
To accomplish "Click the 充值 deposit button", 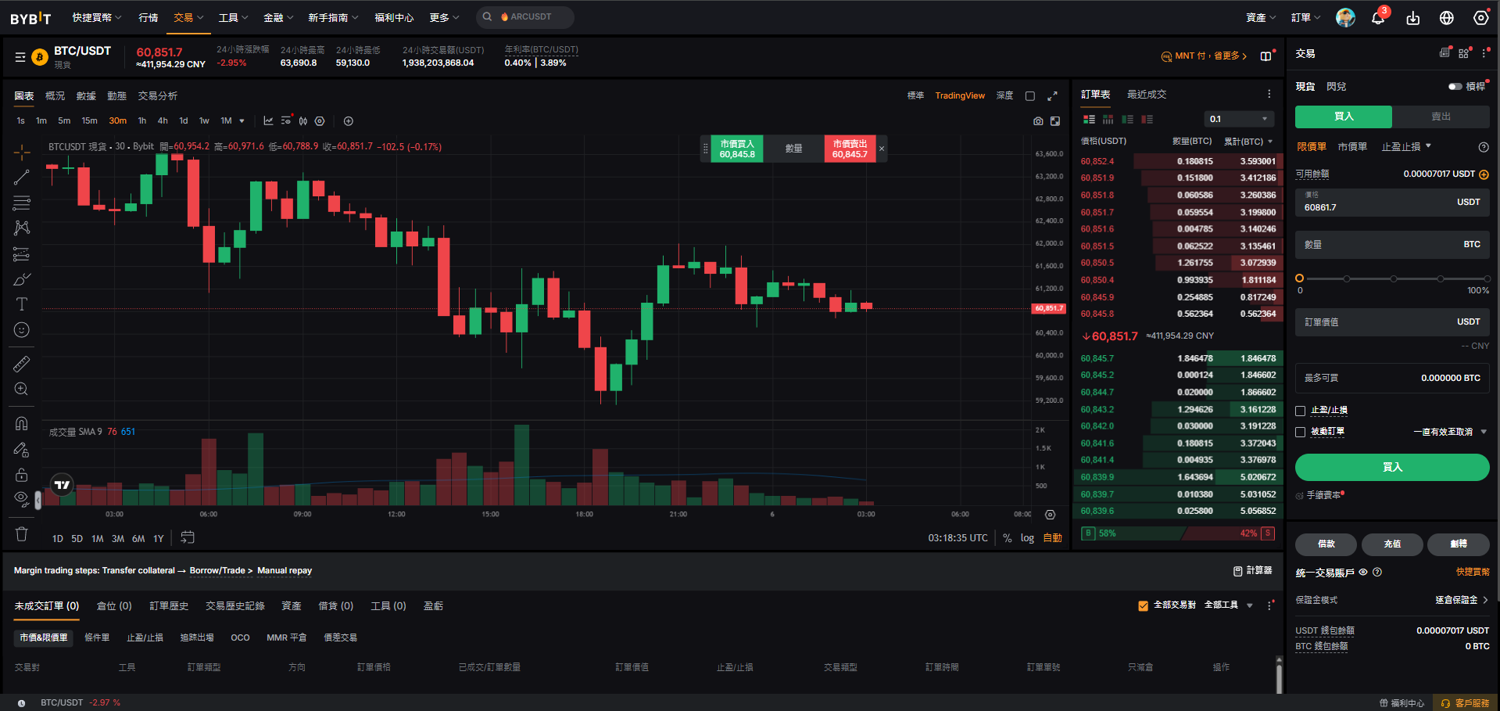I will click(1392, 544).
